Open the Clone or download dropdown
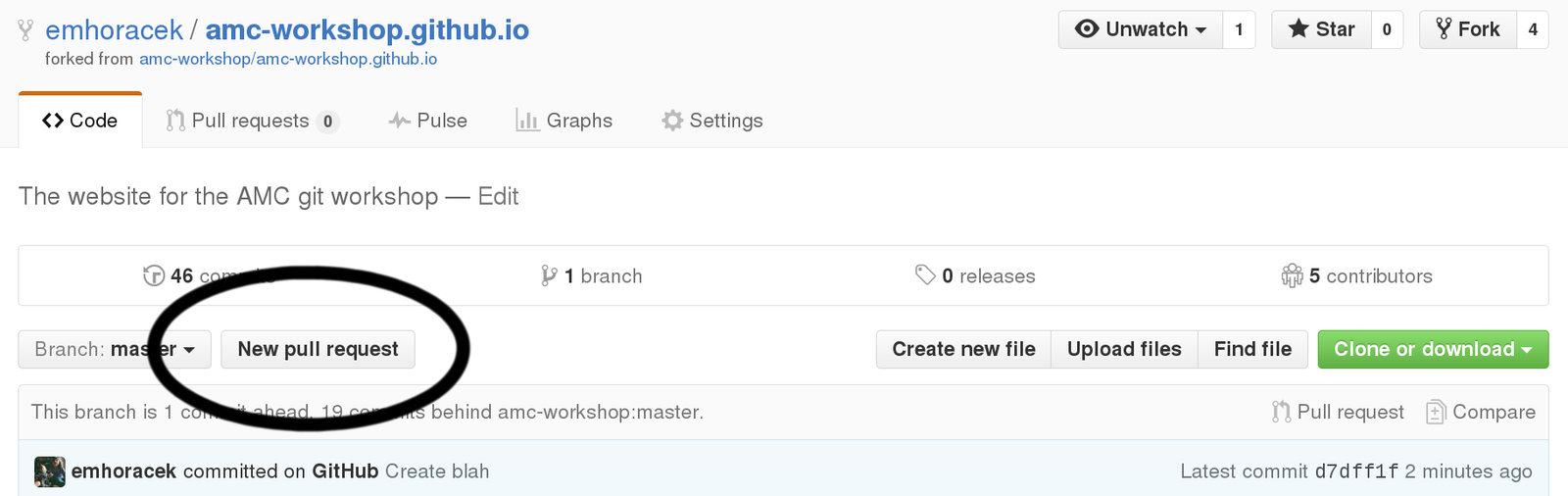The height and width of the screenshot is (496, 1568). (1433, 349)
